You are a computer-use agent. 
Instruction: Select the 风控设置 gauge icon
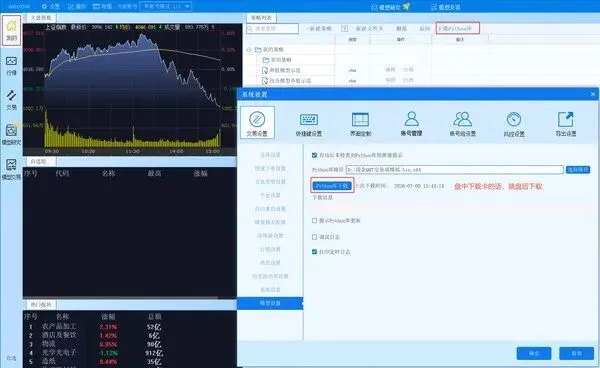point(514,124)
